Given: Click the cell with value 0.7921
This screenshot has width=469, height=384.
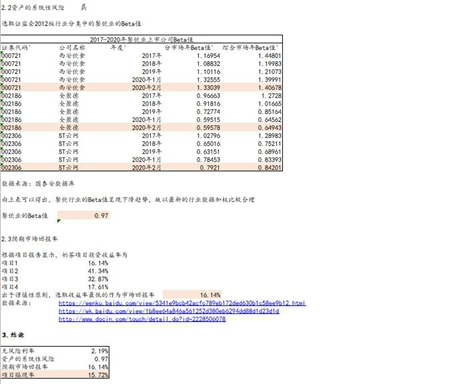Looking at the screenshot, I should (x=210, y=167).
